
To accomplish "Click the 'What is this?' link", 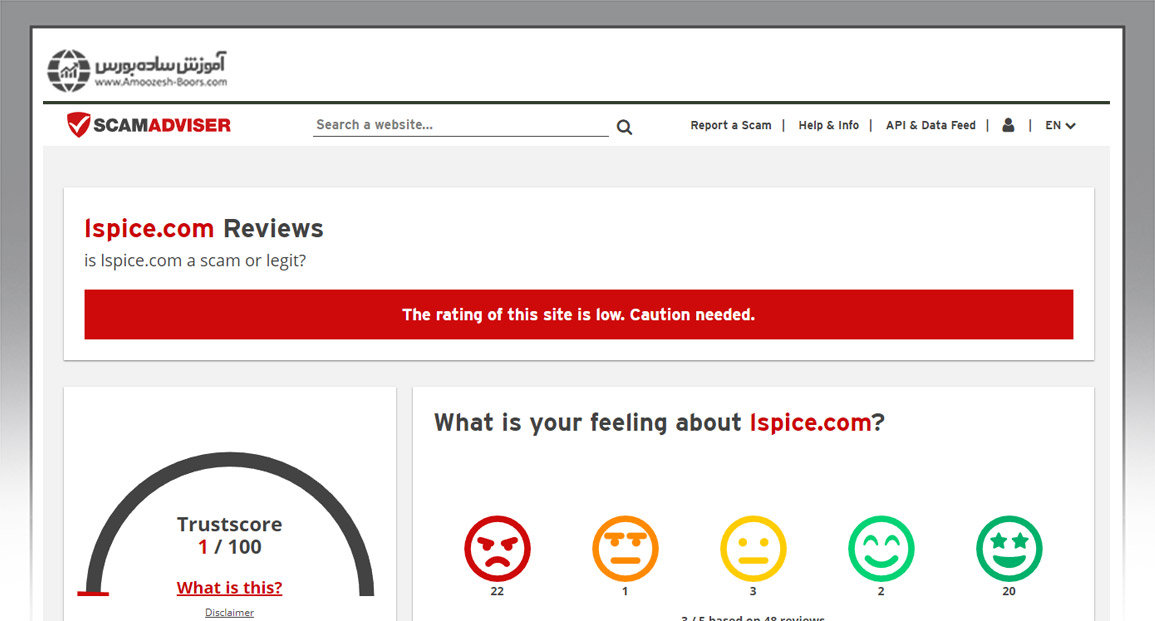I will pyautogui.click(x=229, y=588).
